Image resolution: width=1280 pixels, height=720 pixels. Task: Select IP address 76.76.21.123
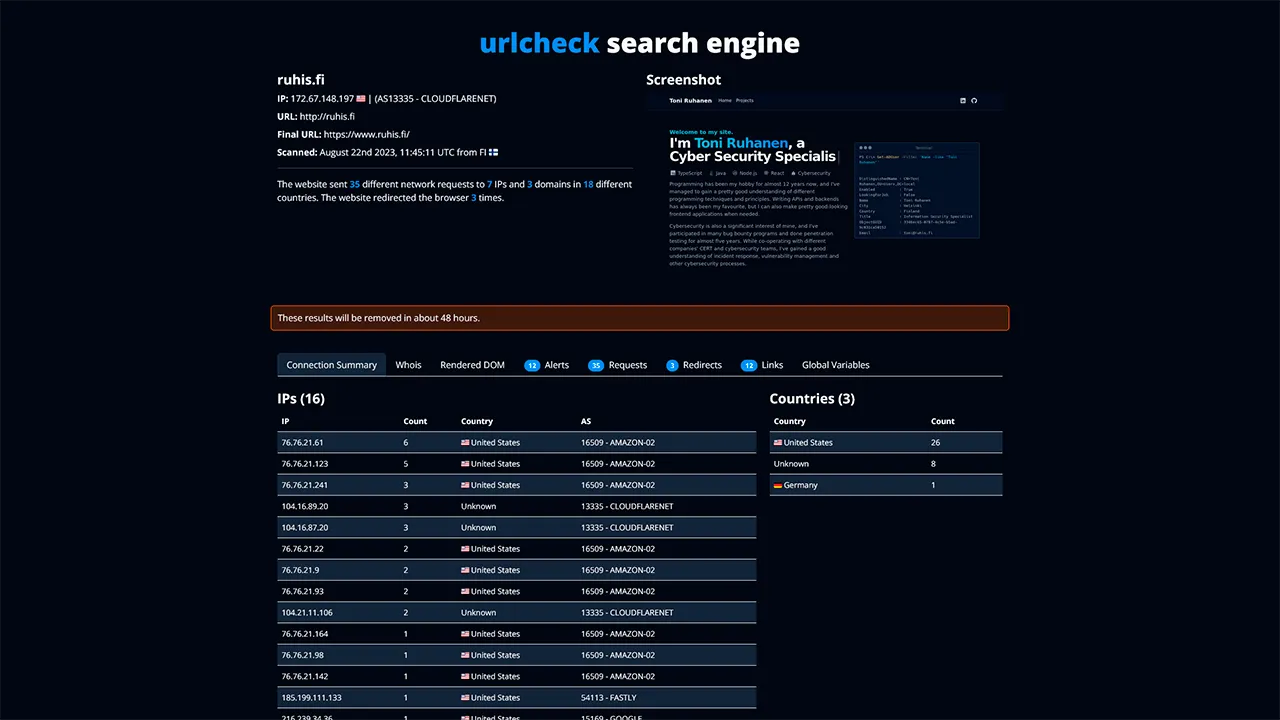(x=305, y=464)
